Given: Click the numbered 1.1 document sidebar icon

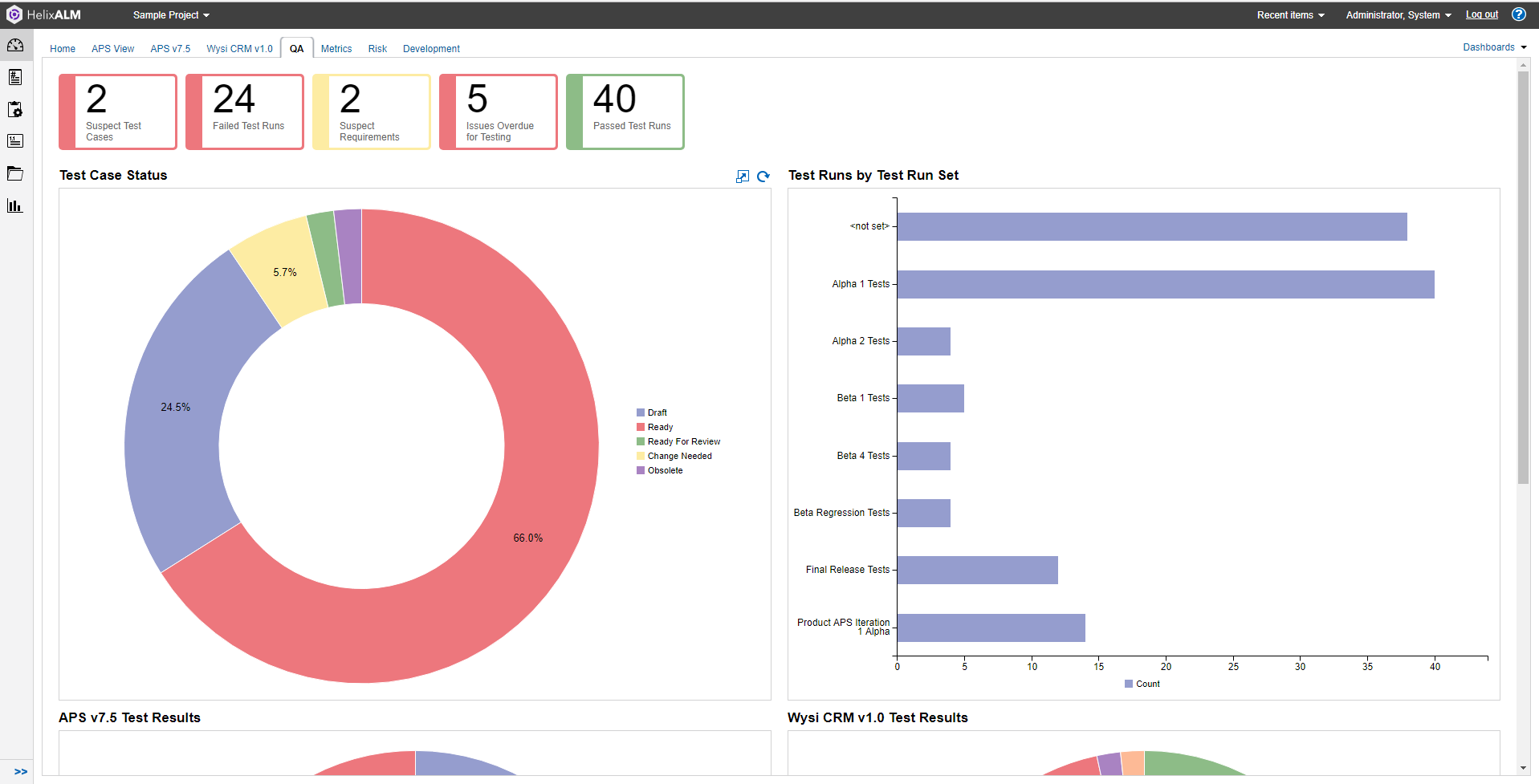Looking at the screenshot, I should (x=15, y=141).
